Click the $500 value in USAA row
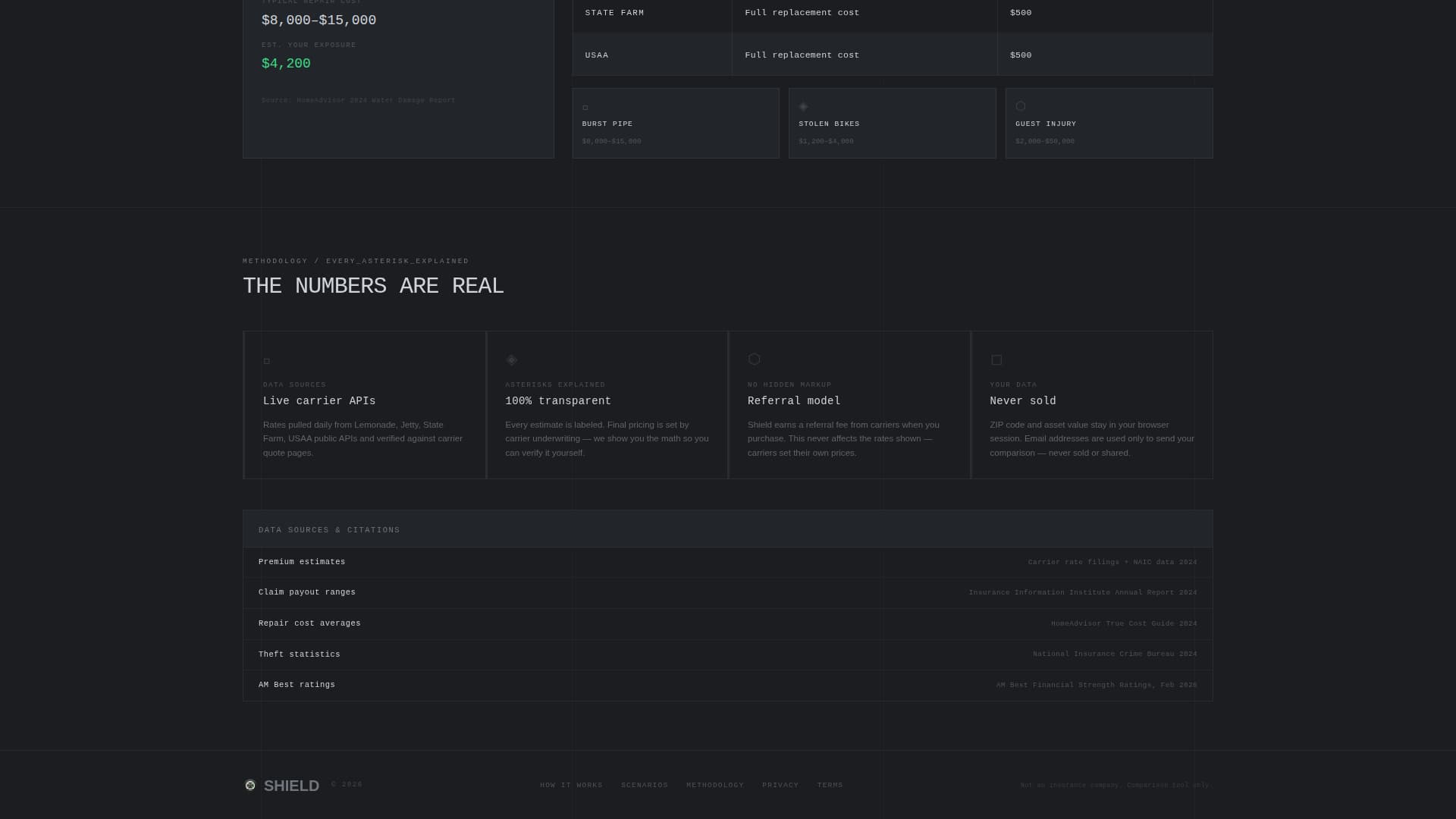 pyautogui.click(x=1021, y=55)
